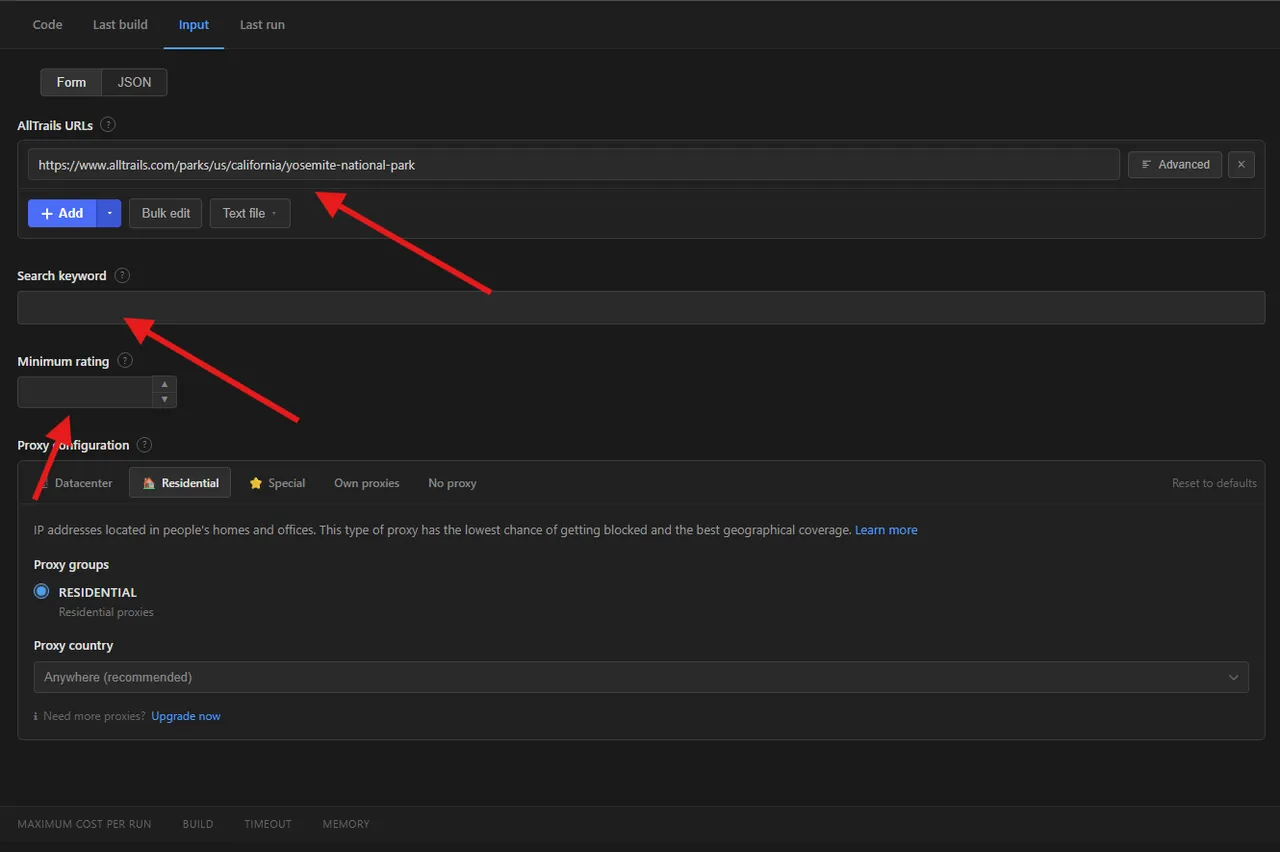This screenshot has width=1280, height=852.
Task: Select the No proxy tab
Action: click(x=452, y=483)
